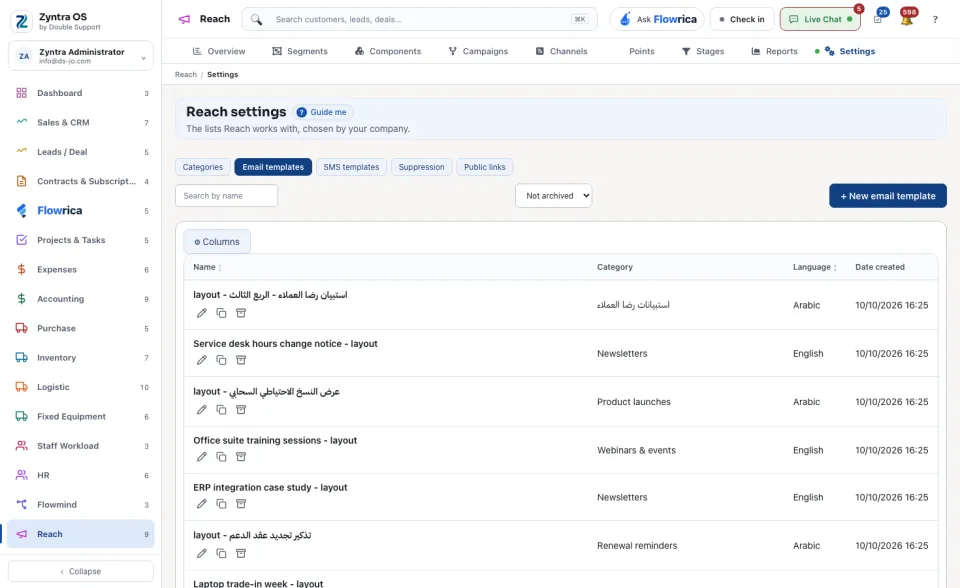
Task: Click the search magnifier icon
Action: (257, 20)
